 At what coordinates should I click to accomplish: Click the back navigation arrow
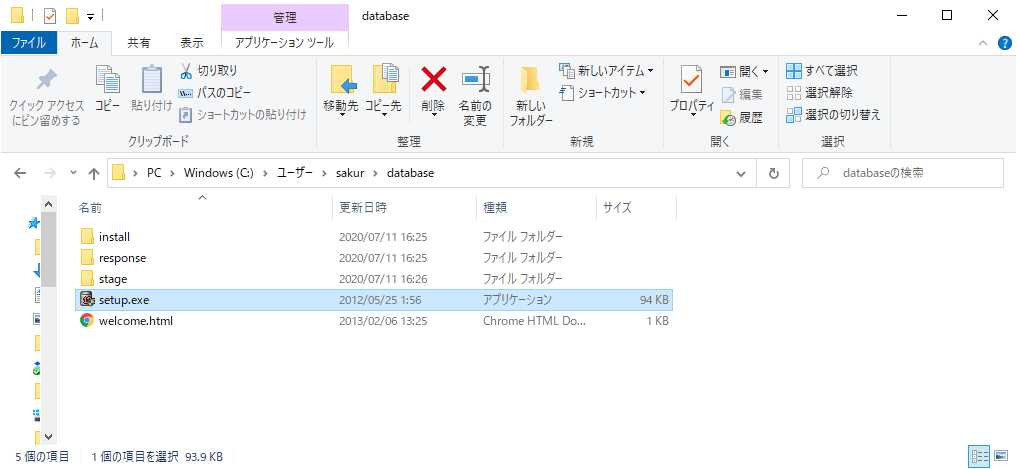[x=20, y=174]
